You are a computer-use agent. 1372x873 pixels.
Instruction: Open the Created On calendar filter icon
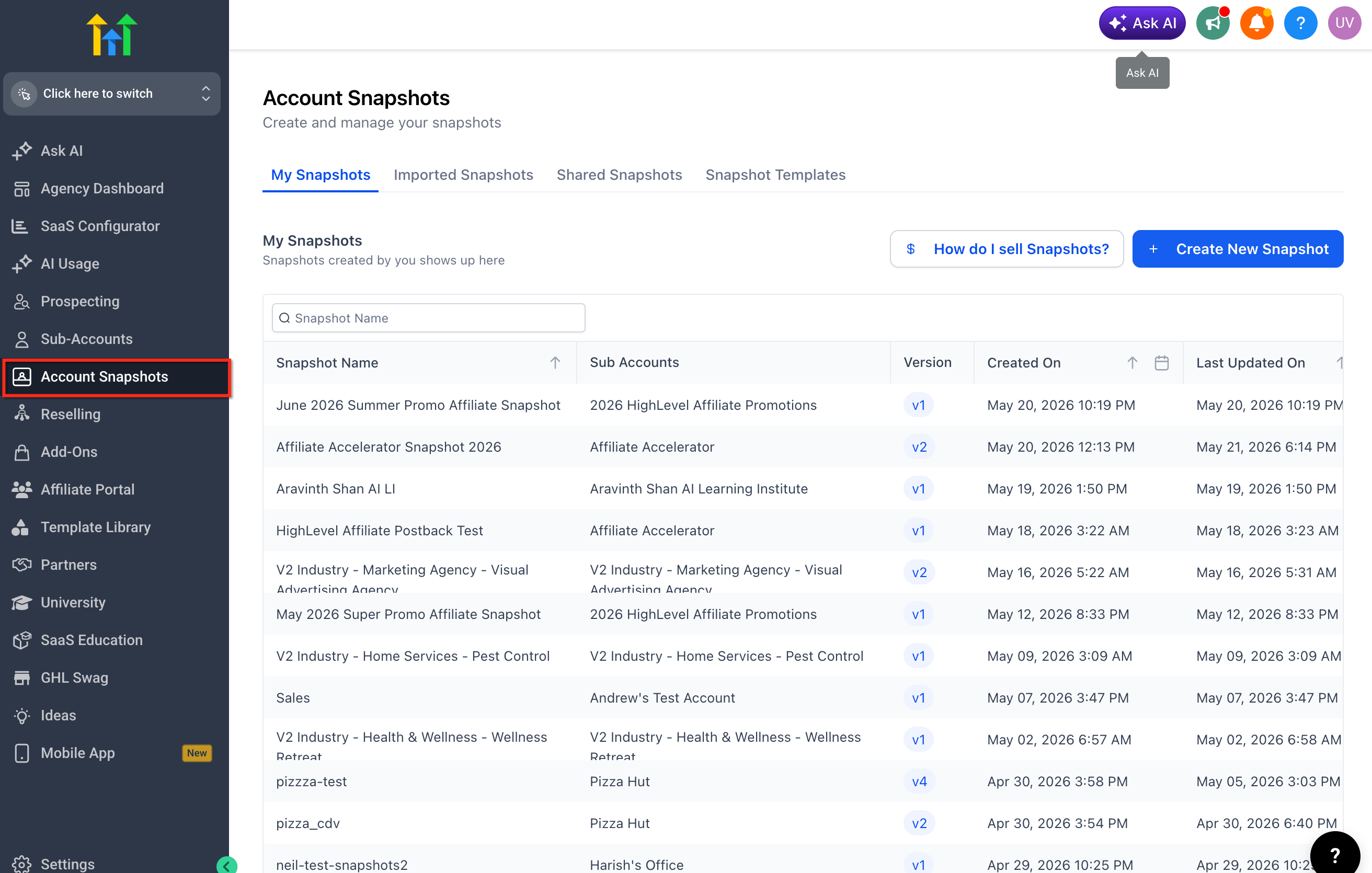[1161, 363]
